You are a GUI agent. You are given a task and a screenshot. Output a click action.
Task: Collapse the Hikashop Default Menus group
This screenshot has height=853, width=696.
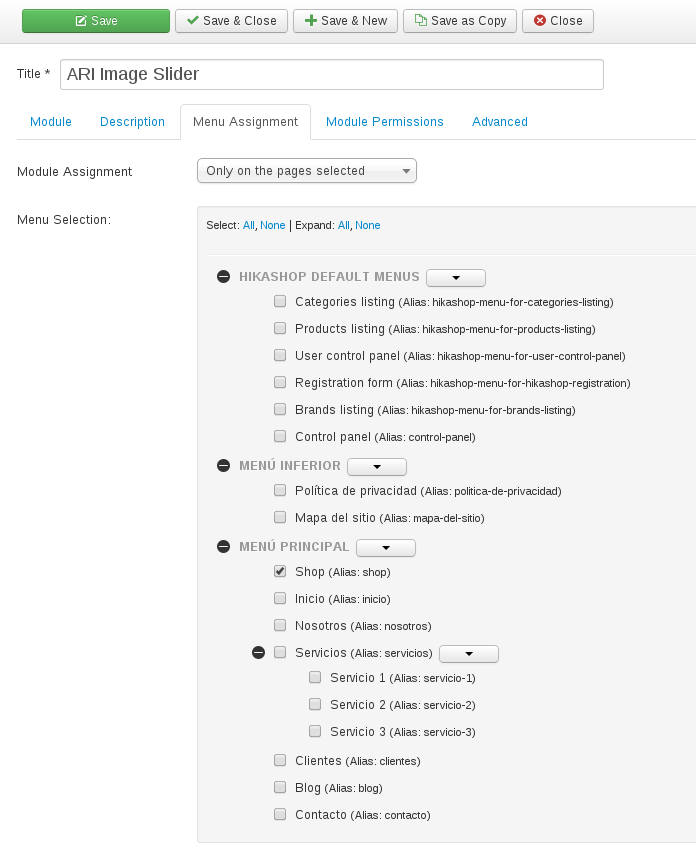pyautogui.click(x=224, y=277)
